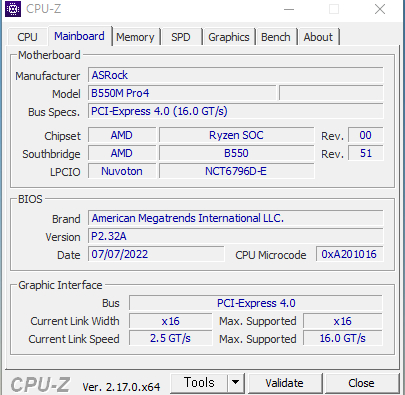Image resolution: width=405 pixels, height=395 pixels.
Task: Open the Graphics tab
Action: [x=229, y=37]
